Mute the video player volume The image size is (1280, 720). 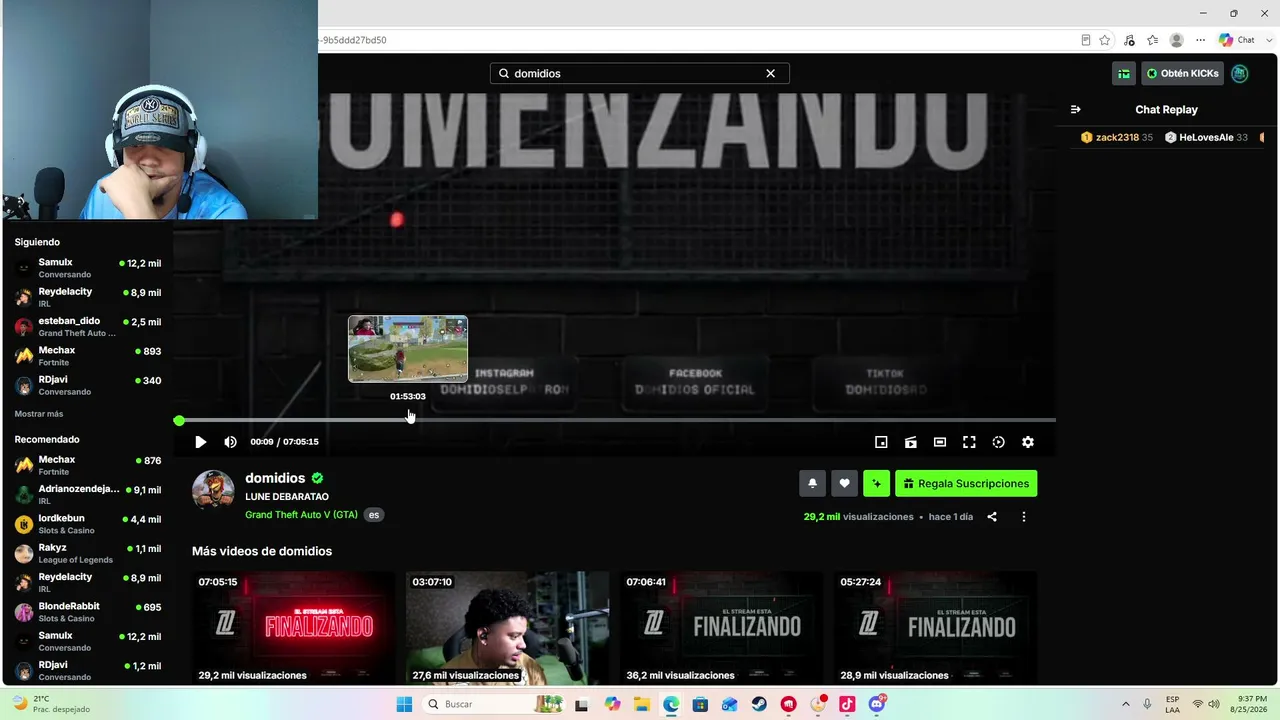[231, 442]
